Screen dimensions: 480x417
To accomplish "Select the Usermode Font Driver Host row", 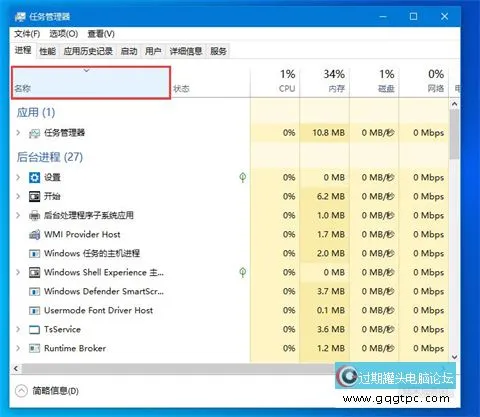I will coord(230,311).
